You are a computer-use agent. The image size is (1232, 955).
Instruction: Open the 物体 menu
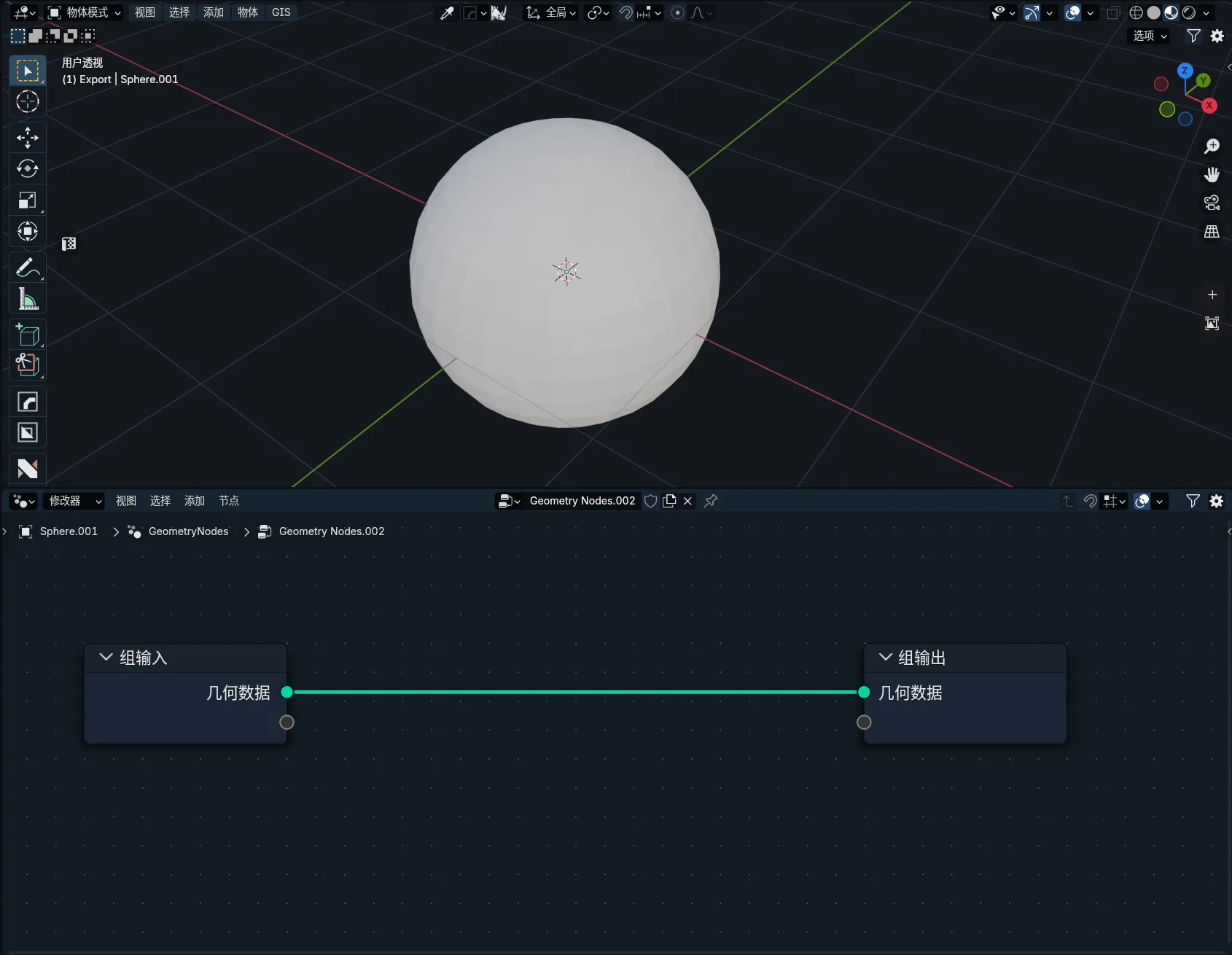click(247, 12)
